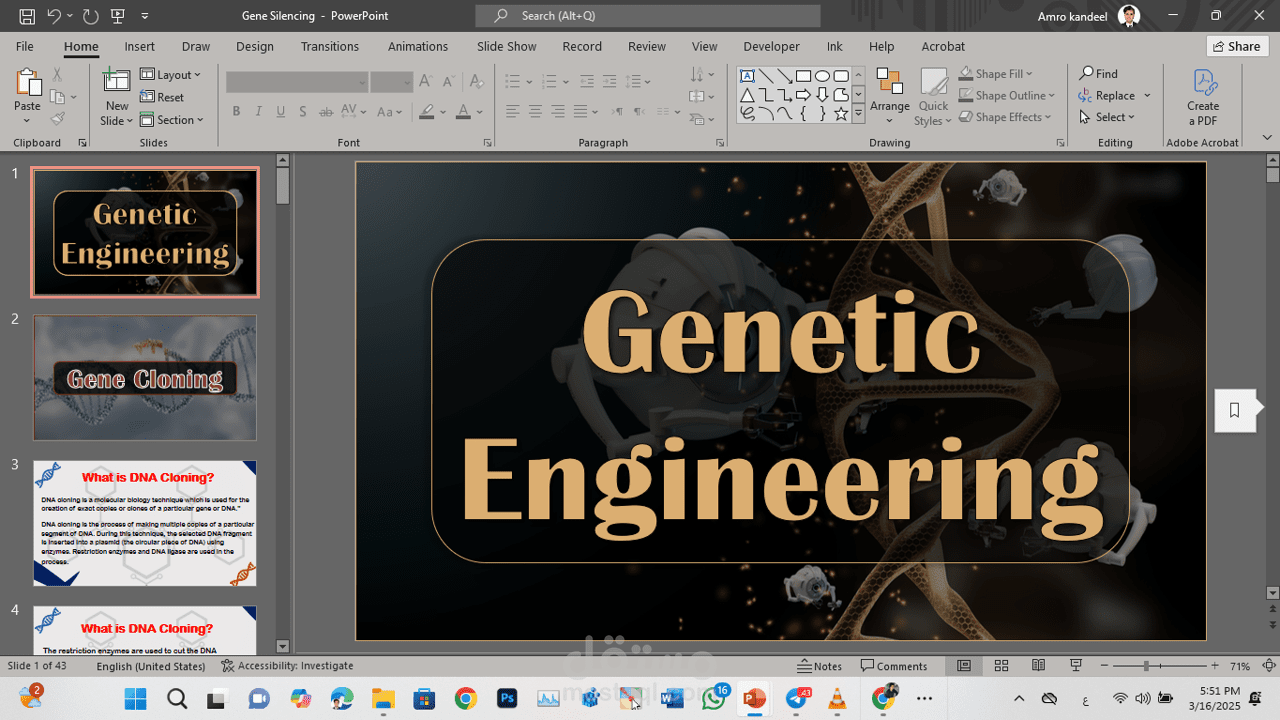Click the Format Painter brush icon
The height and width of the screenshot is (720, 1280).
tap(57, 119)
